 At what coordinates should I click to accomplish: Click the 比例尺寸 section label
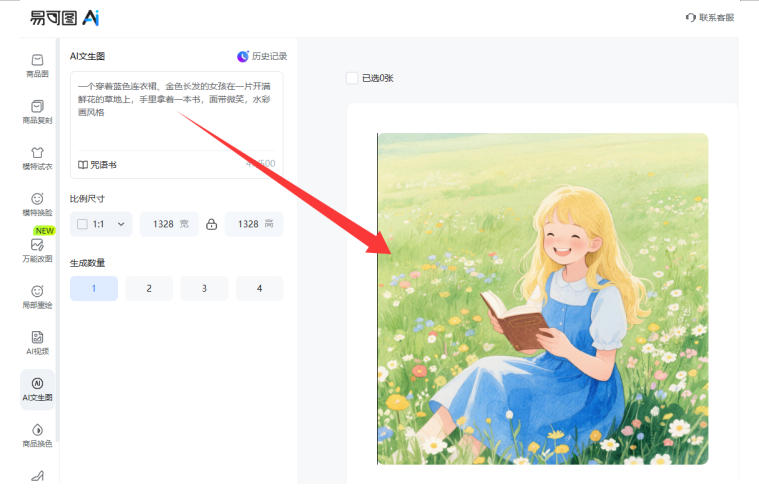[87, 198]
